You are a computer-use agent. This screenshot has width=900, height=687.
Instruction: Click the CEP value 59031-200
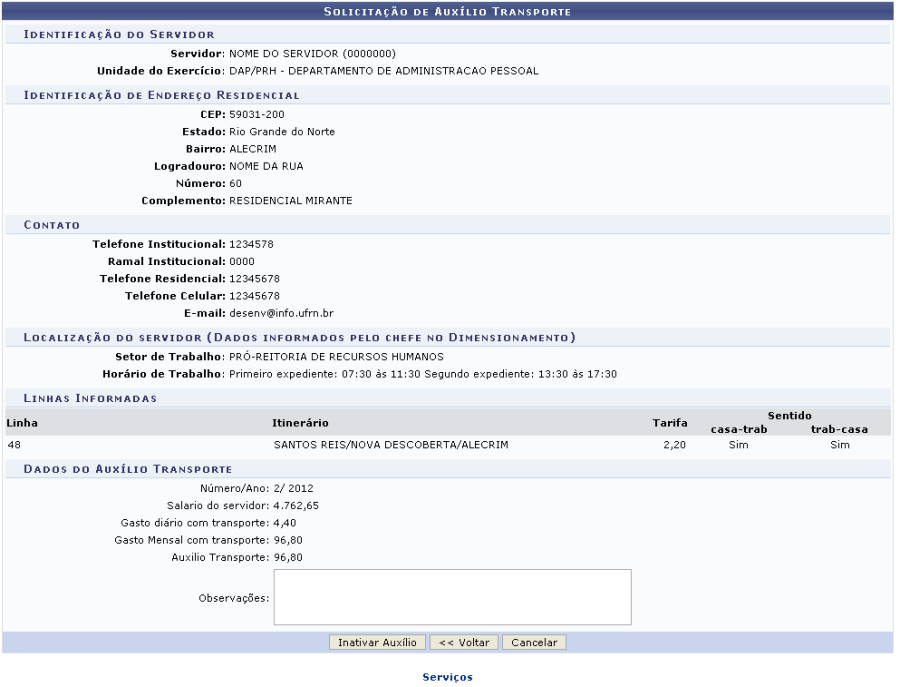[x=256, y=114]
